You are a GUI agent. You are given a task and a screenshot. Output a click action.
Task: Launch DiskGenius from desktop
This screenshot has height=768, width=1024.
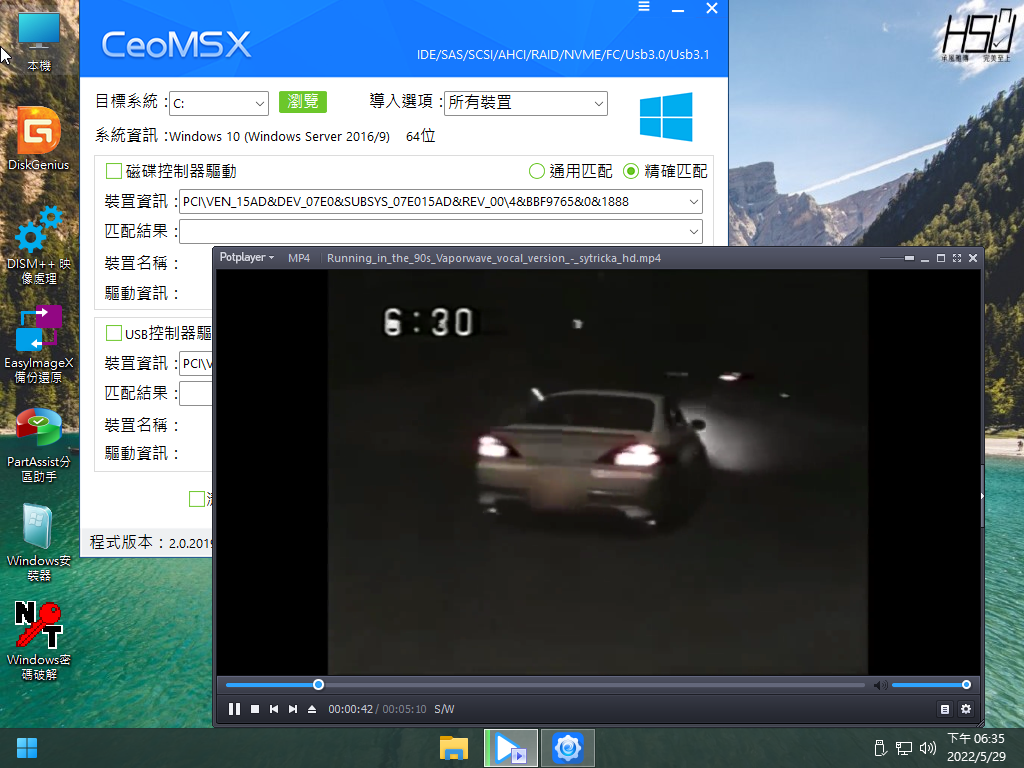pos(39,138)
